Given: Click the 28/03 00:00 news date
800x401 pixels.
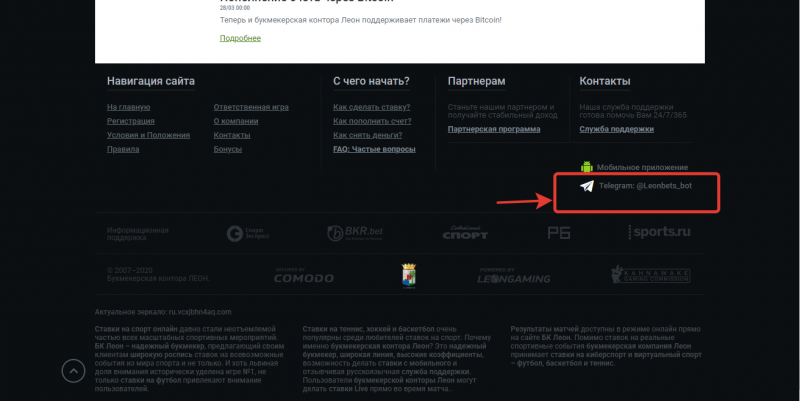Looking at the screenshot, I should (x=235, y=8).
